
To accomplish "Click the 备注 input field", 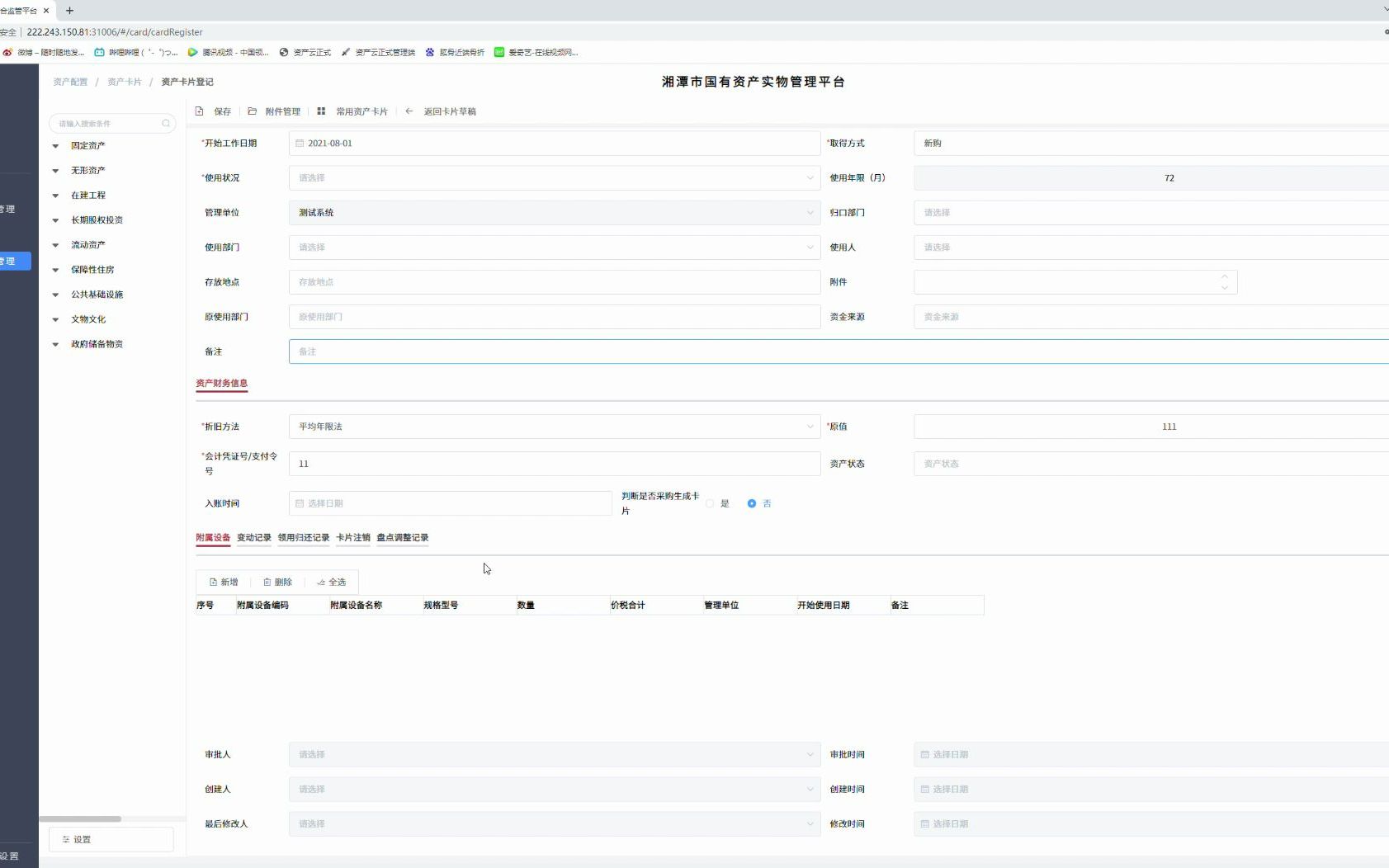I will click(x=839, y=351).
